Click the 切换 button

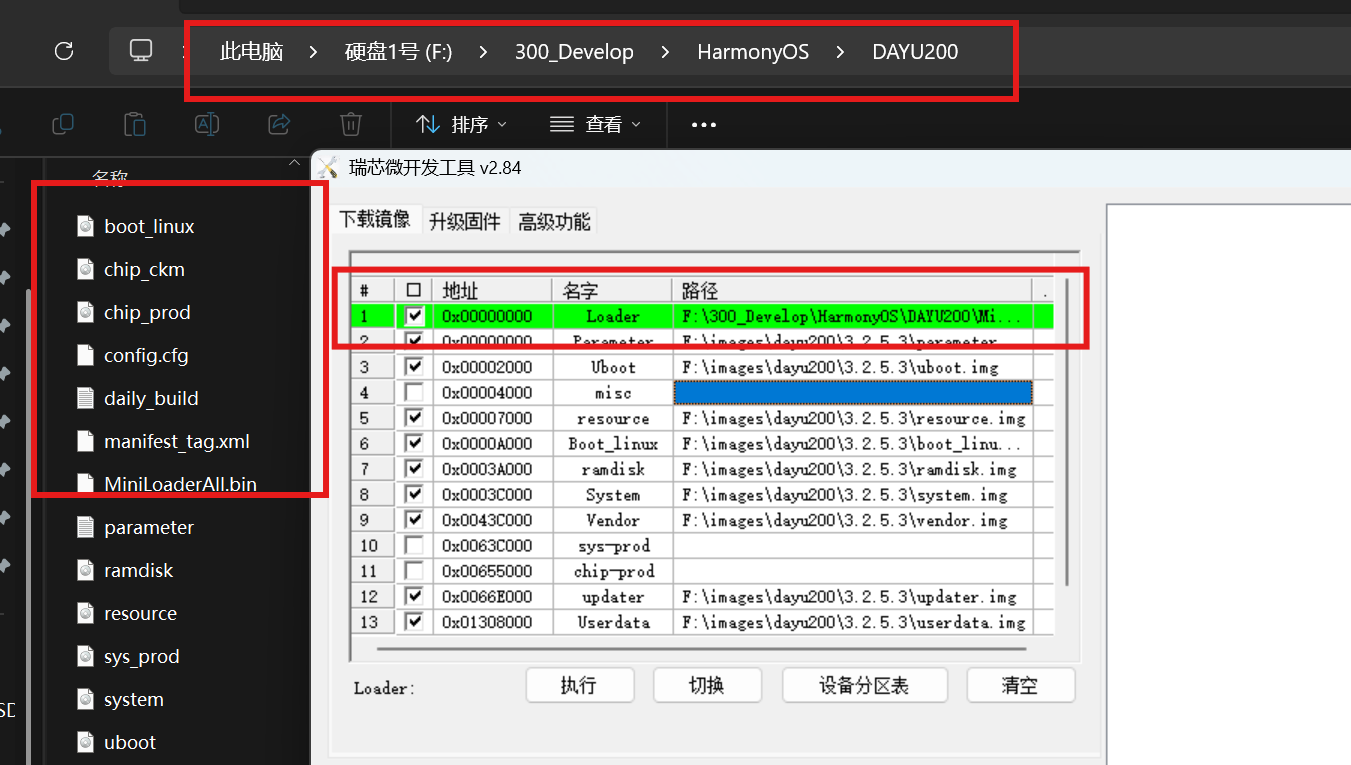tap(707, 685)
